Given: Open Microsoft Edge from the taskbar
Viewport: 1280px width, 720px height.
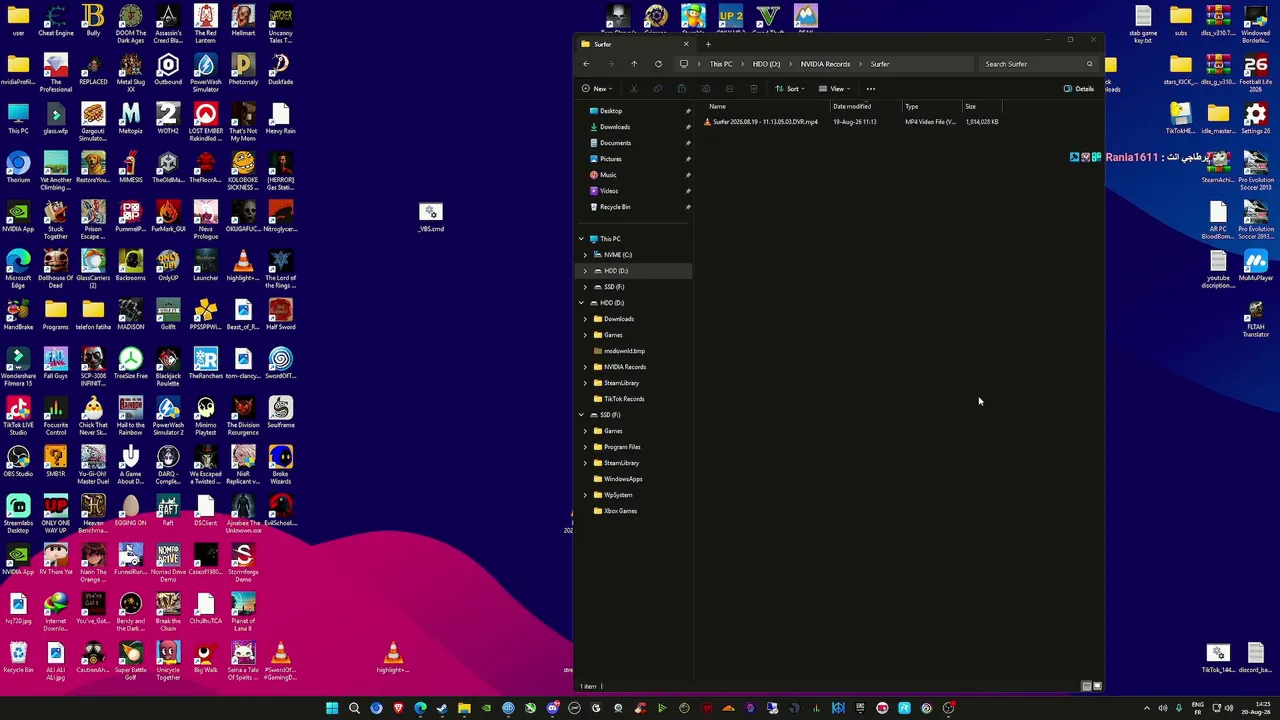Looking at the screenshot, I should [x=420, y=709].
